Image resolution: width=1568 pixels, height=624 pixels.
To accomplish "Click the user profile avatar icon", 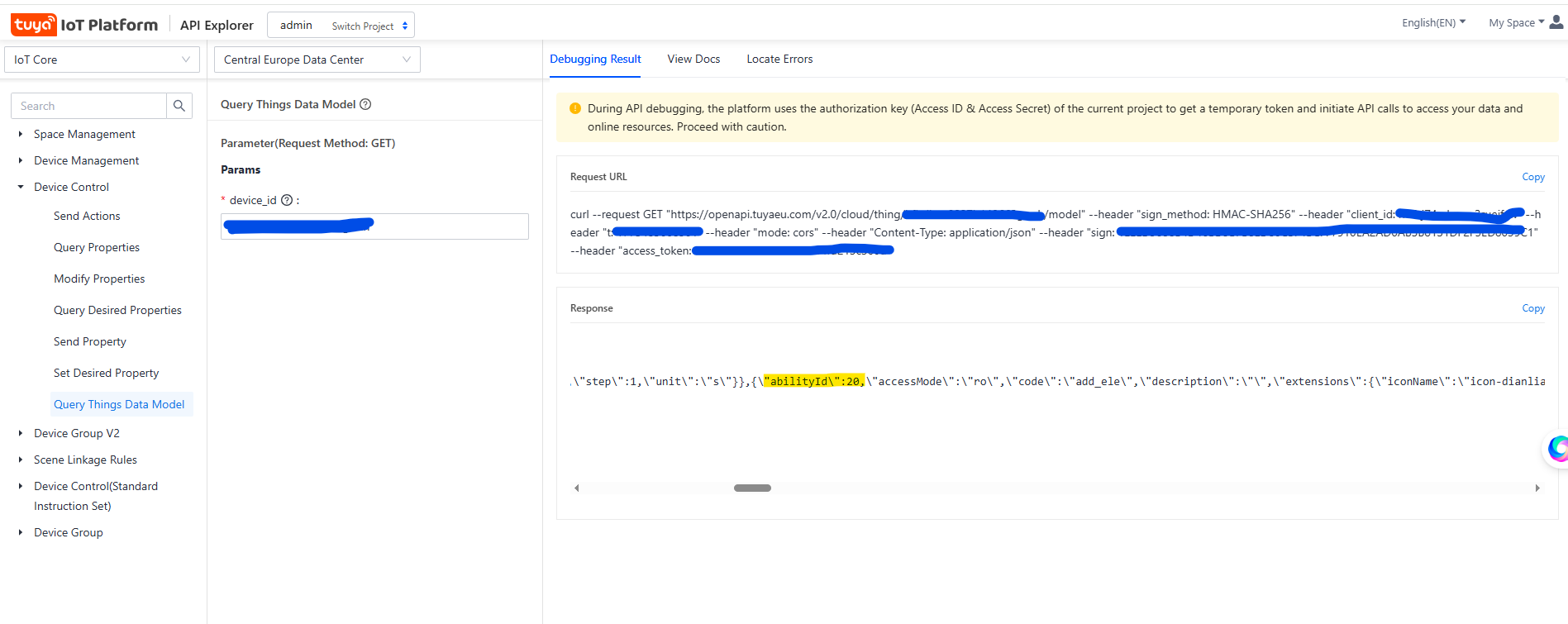I will tap(1556, 22).
